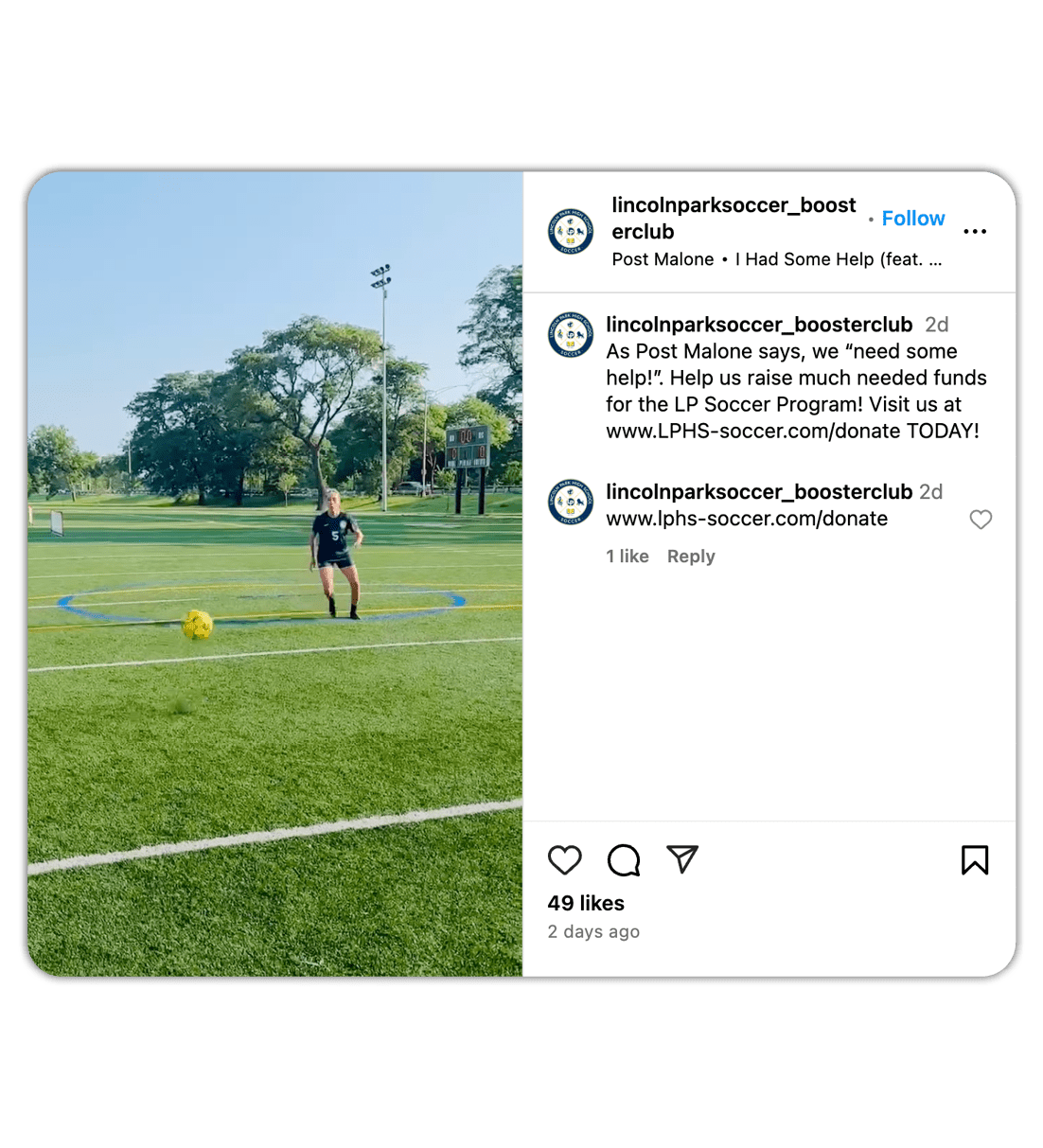Click the donate comment author's avatar
1043x1148 pixels.
571,502
